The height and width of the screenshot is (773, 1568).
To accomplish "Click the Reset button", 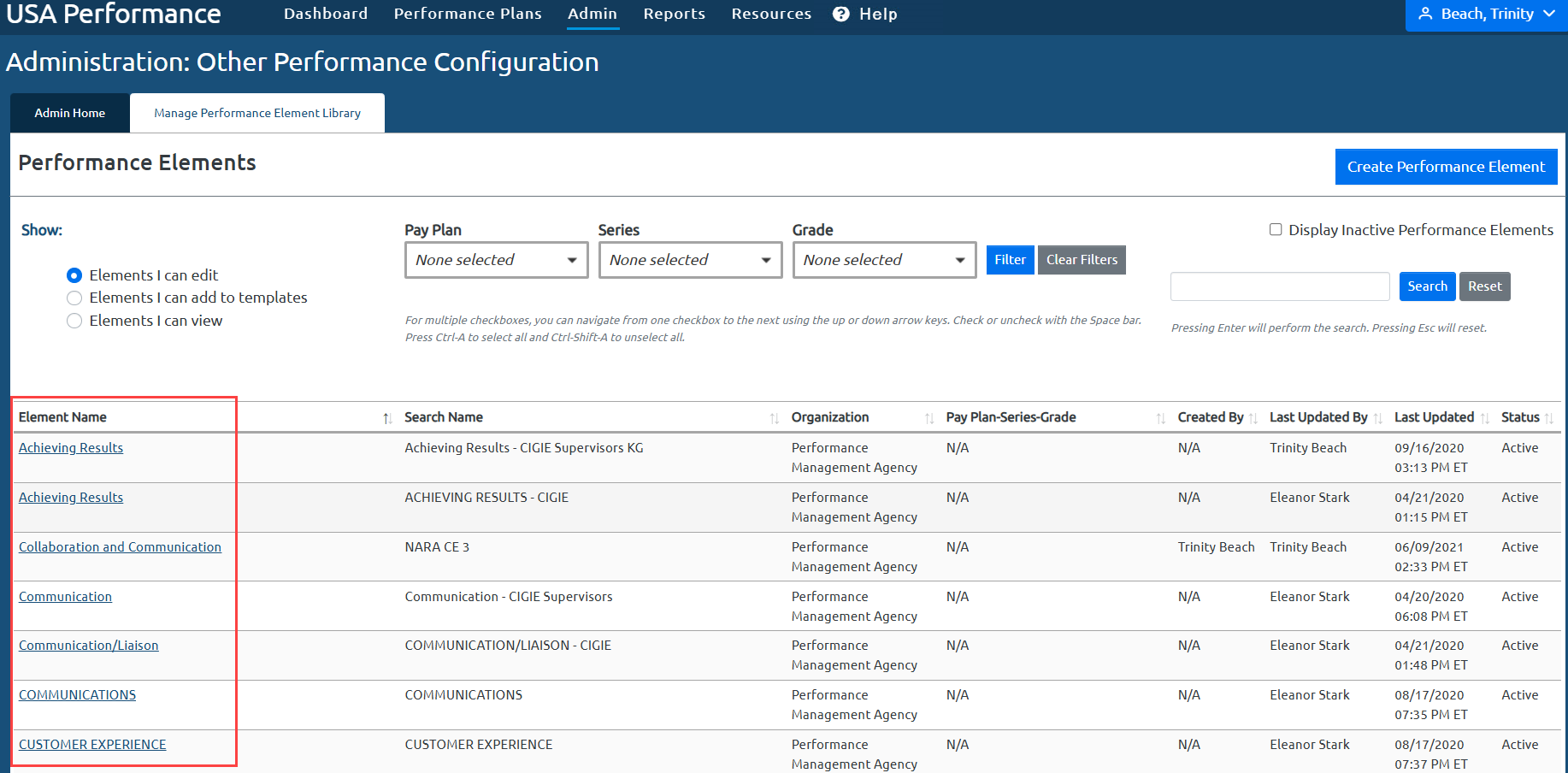I will (x=1485, y=286).
